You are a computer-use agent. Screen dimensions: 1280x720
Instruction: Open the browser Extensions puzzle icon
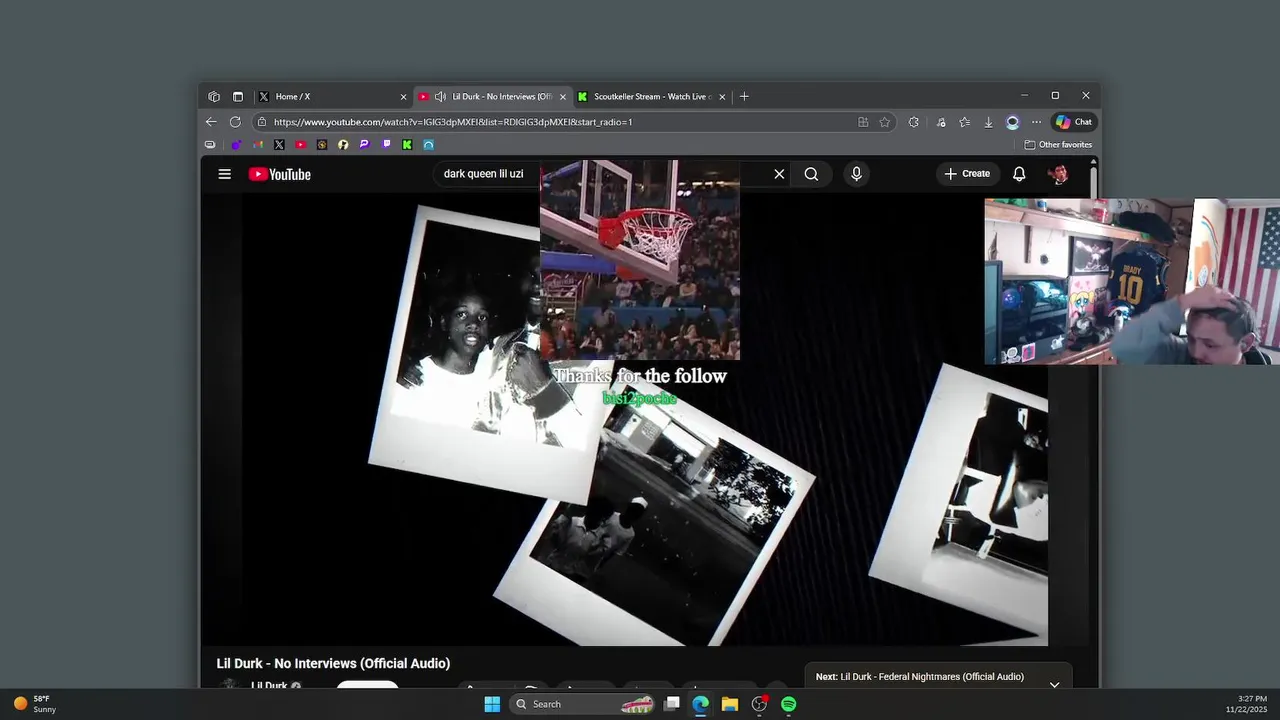pyautogui.click(x=914, y=122)
